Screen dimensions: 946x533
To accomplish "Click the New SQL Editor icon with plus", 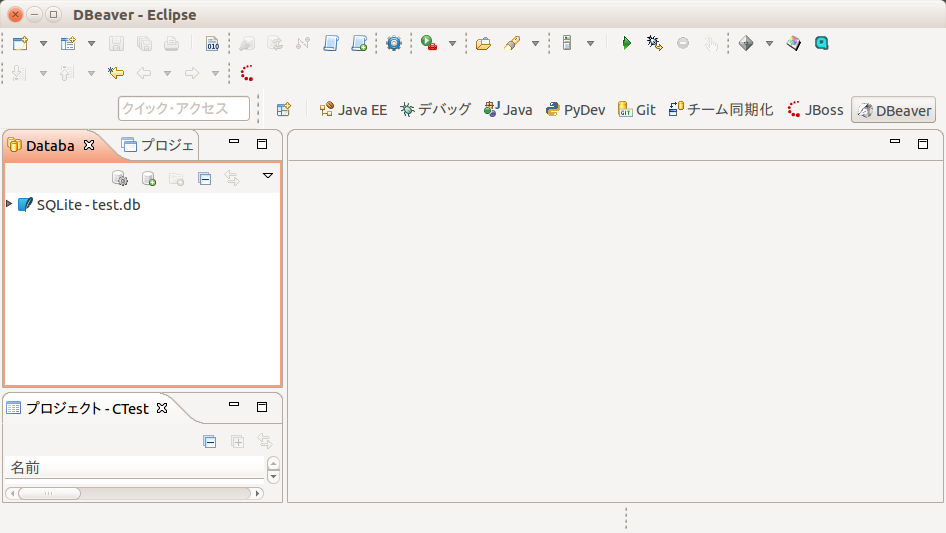I will tap(359, 43).
